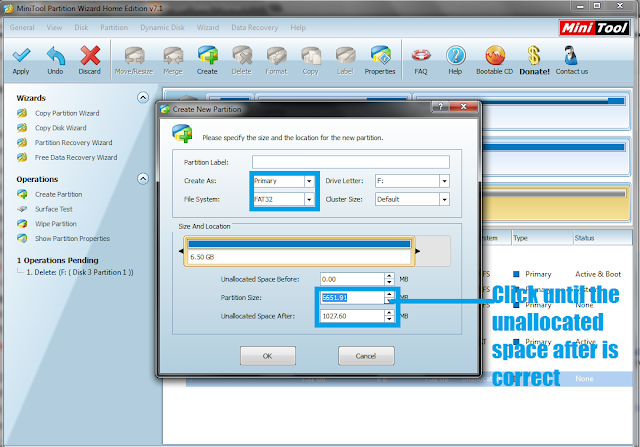Click OK in Create New Partition dialog
This screenshot has height=447, width=640.
click(x=268, y=356)
